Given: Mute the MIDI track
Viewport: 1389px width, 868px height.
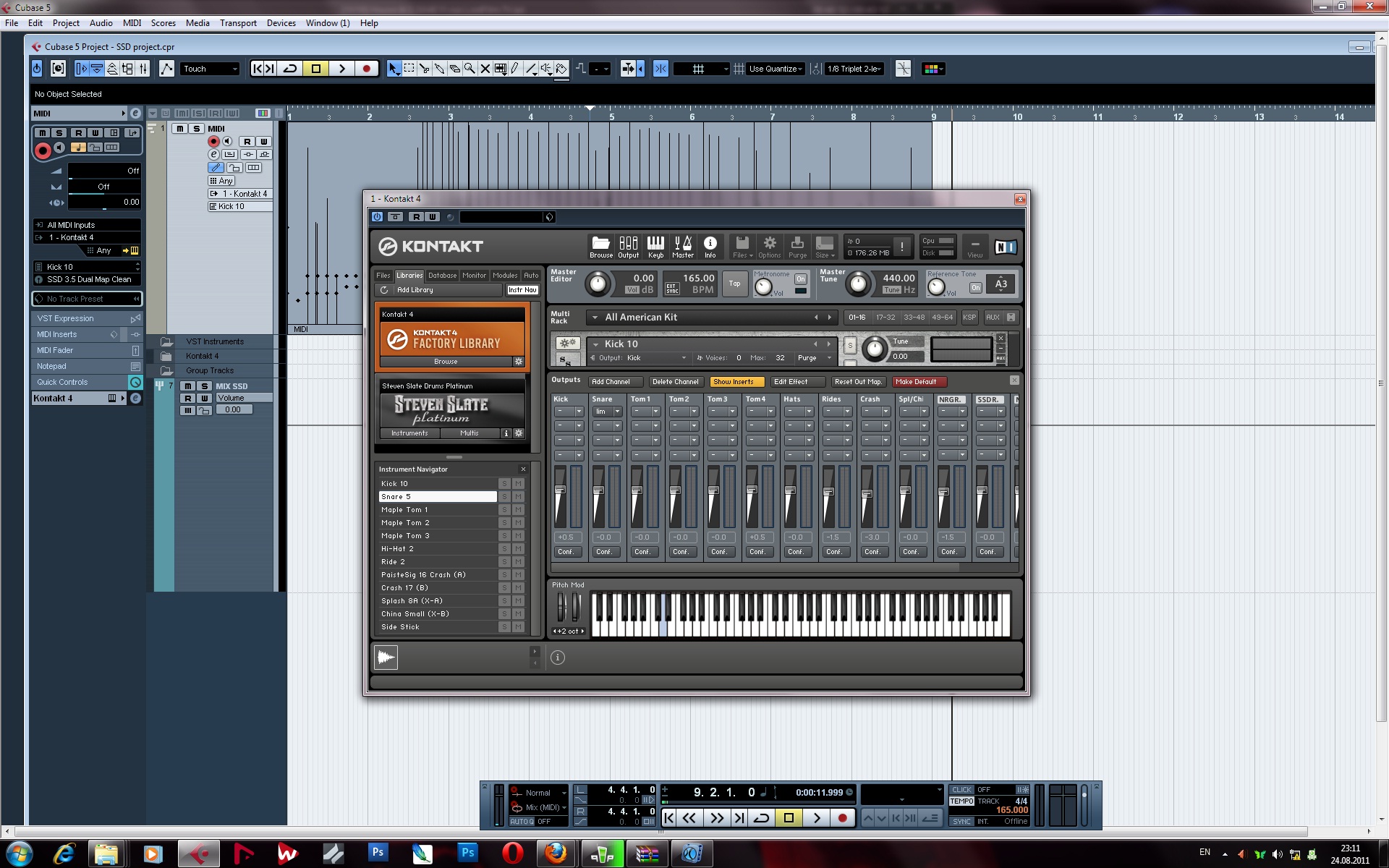Looking at the screenshot, I should point(179,129).
